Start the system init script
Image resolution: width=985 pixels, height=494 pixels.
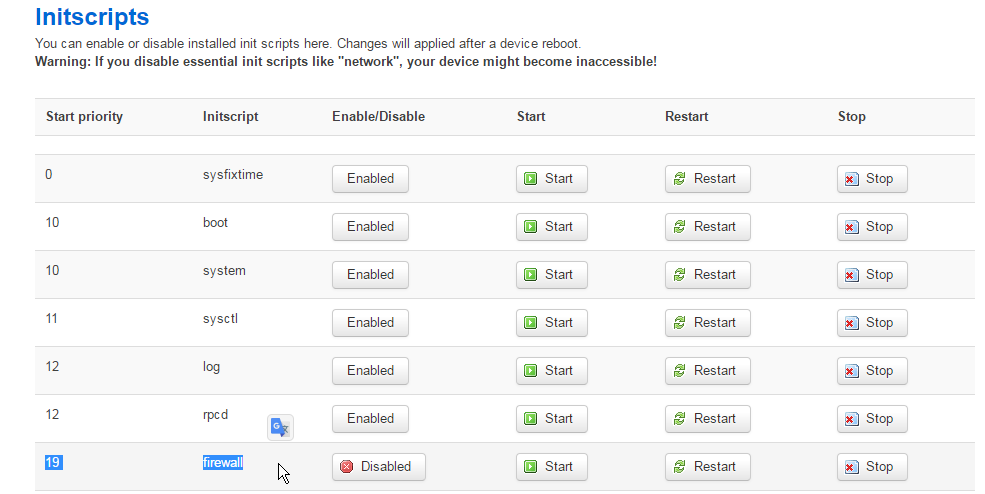click(551, 275)
